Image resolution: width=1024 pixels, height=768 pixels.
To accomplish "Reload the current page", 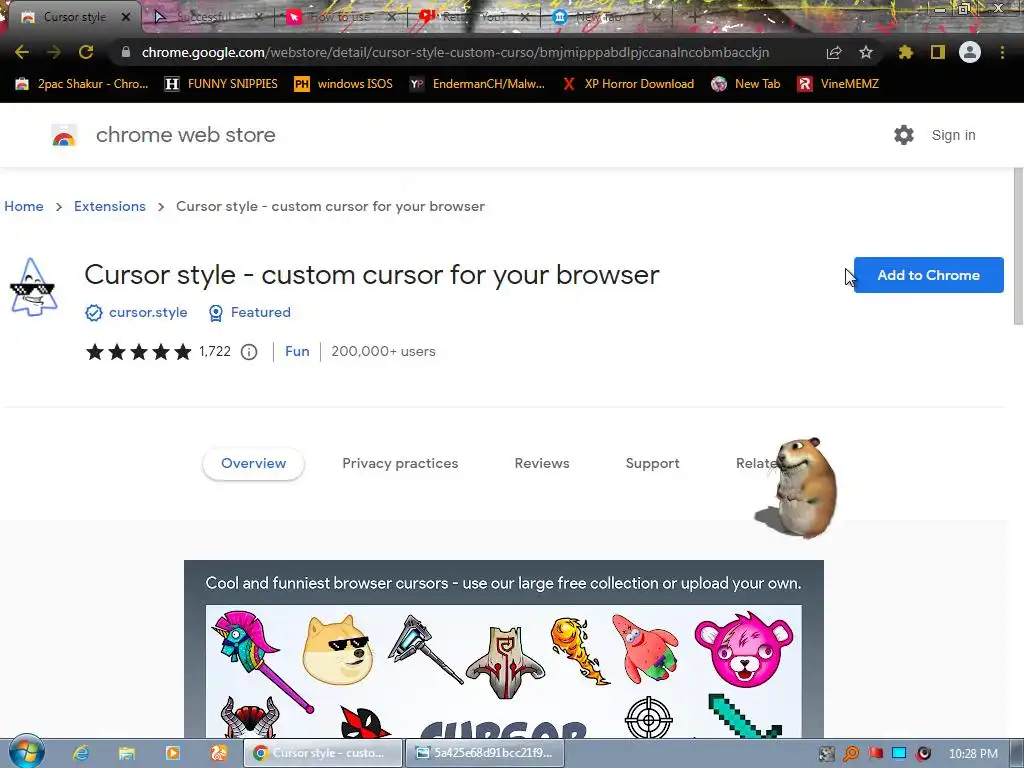I will click(86, 52).
